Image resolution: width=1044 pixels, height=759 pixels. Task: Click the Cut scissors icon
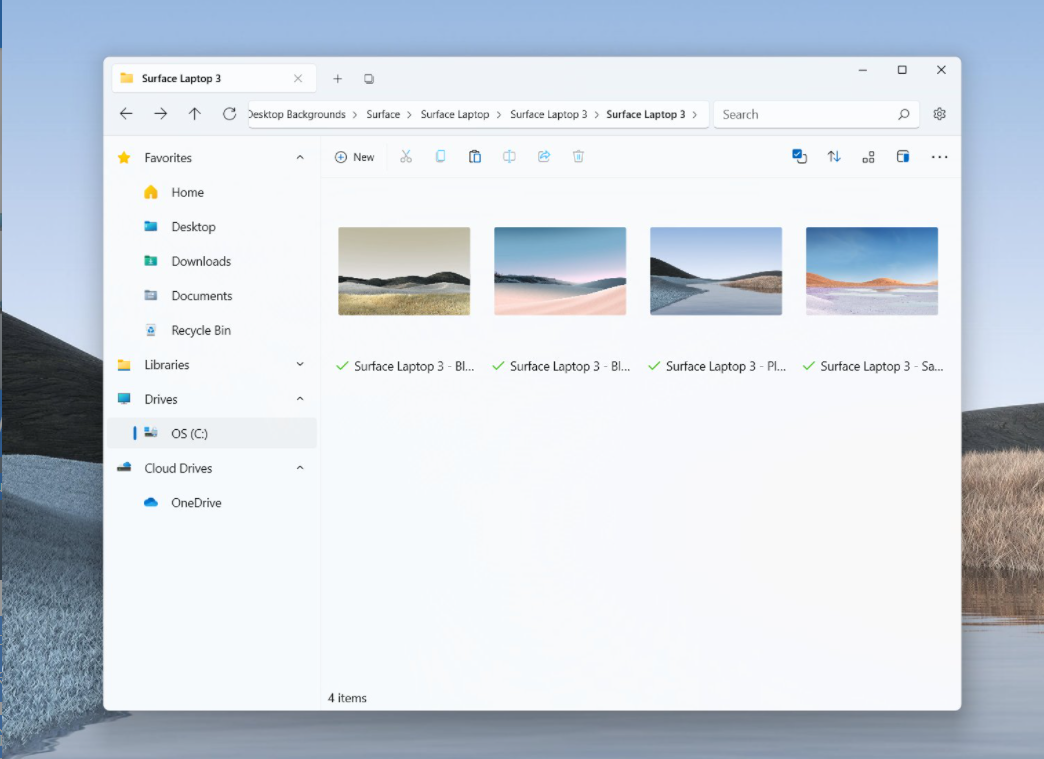pos(405,156)
